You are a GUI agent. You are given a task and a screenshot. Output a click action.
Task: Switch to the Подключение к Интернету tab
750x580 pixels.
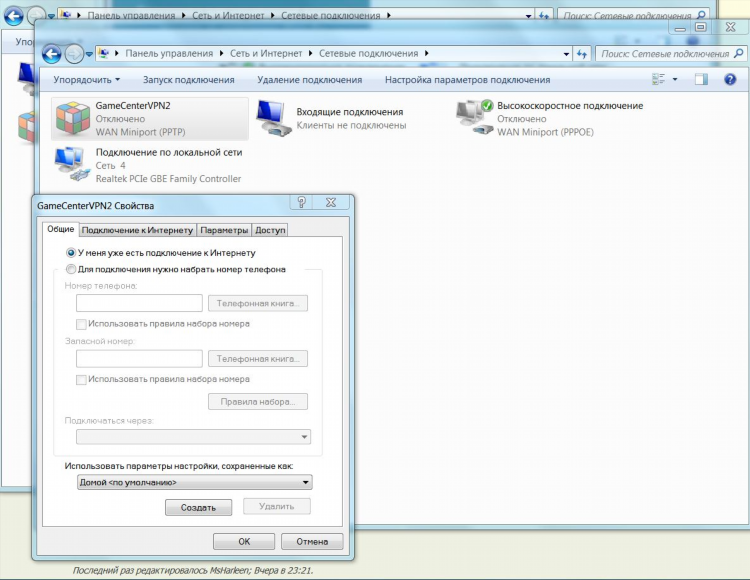(137, 230)
